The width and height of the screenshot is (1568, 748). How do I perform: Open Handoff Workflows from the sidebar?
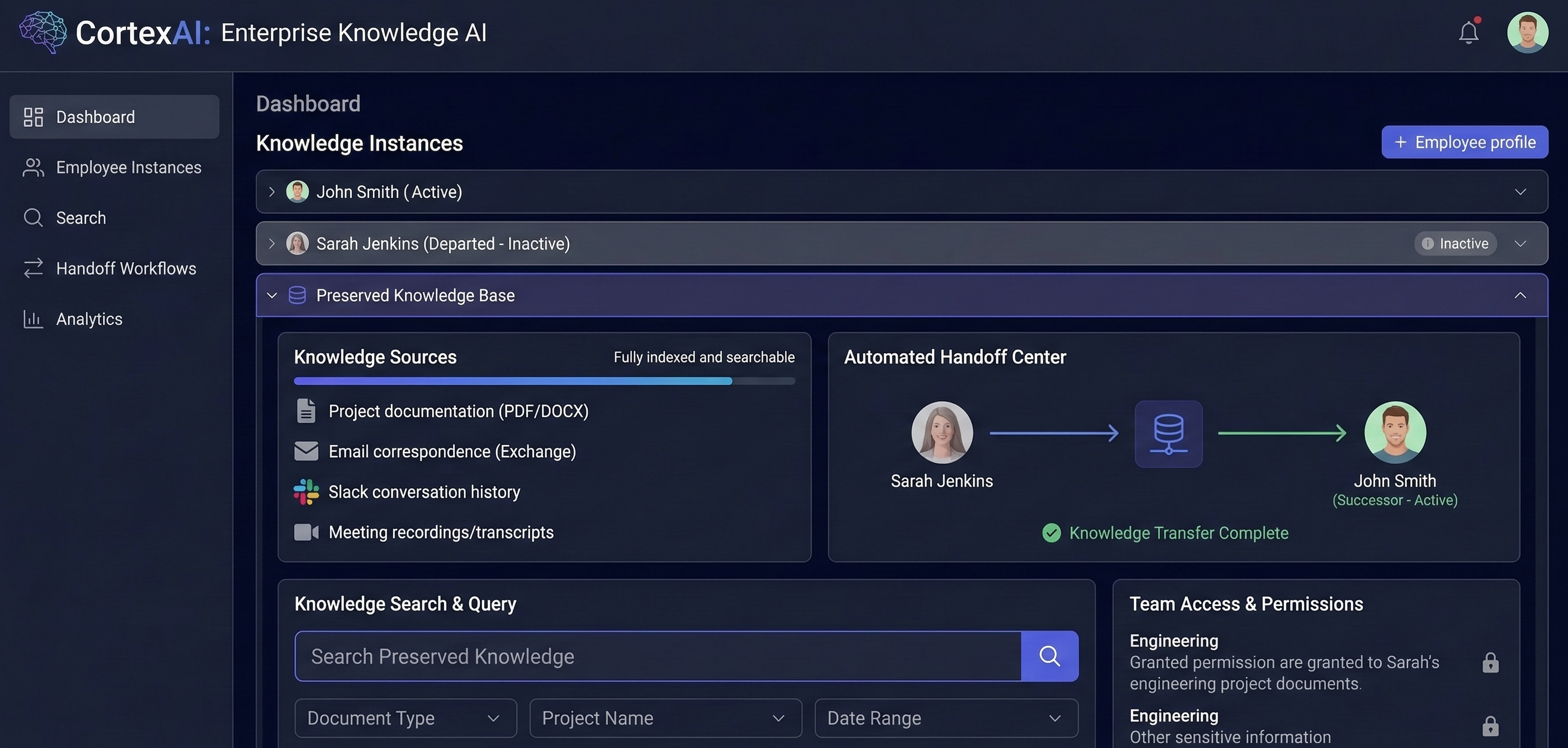click(126, 268)
